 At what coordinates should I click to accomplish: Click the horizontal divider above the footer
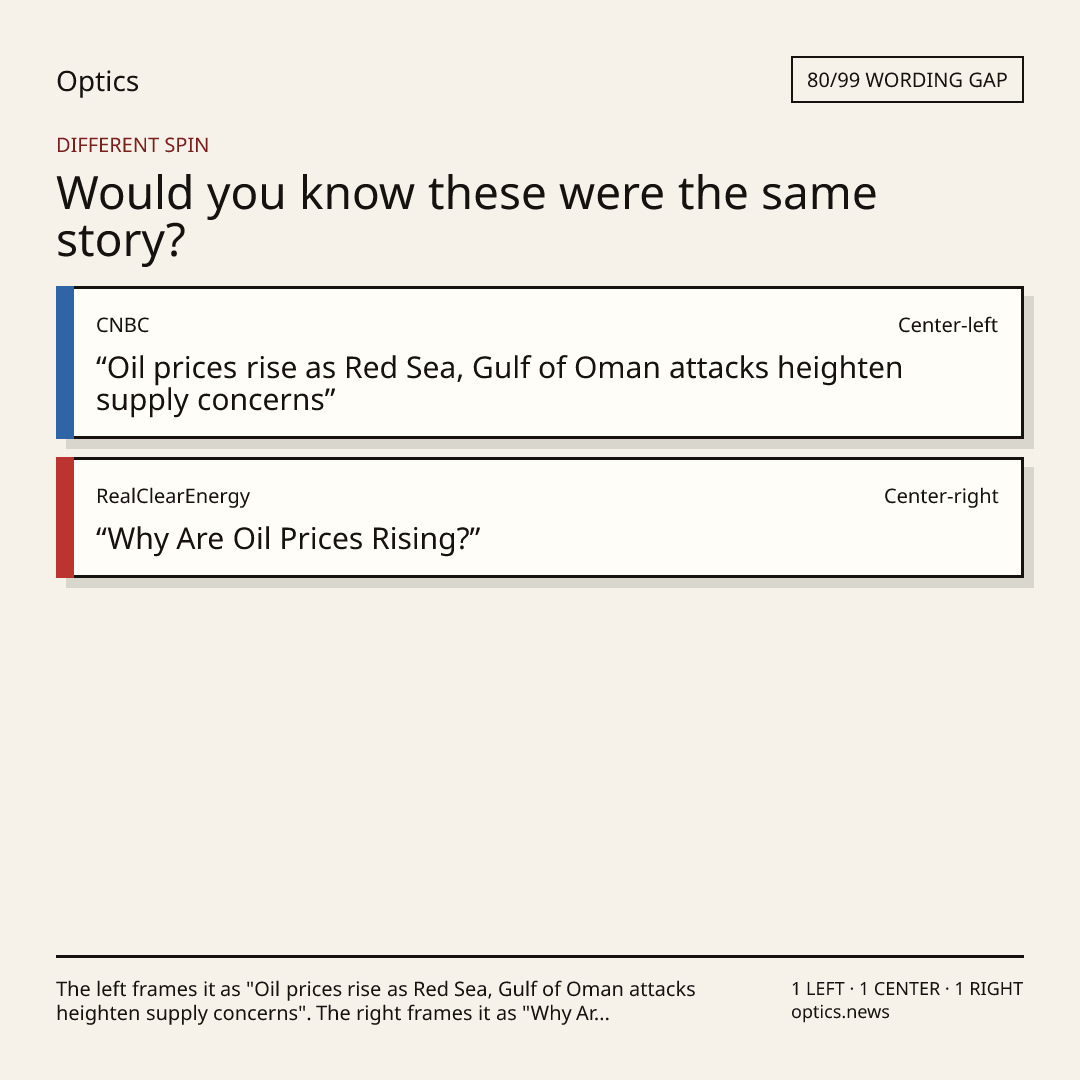pos(540,956)
